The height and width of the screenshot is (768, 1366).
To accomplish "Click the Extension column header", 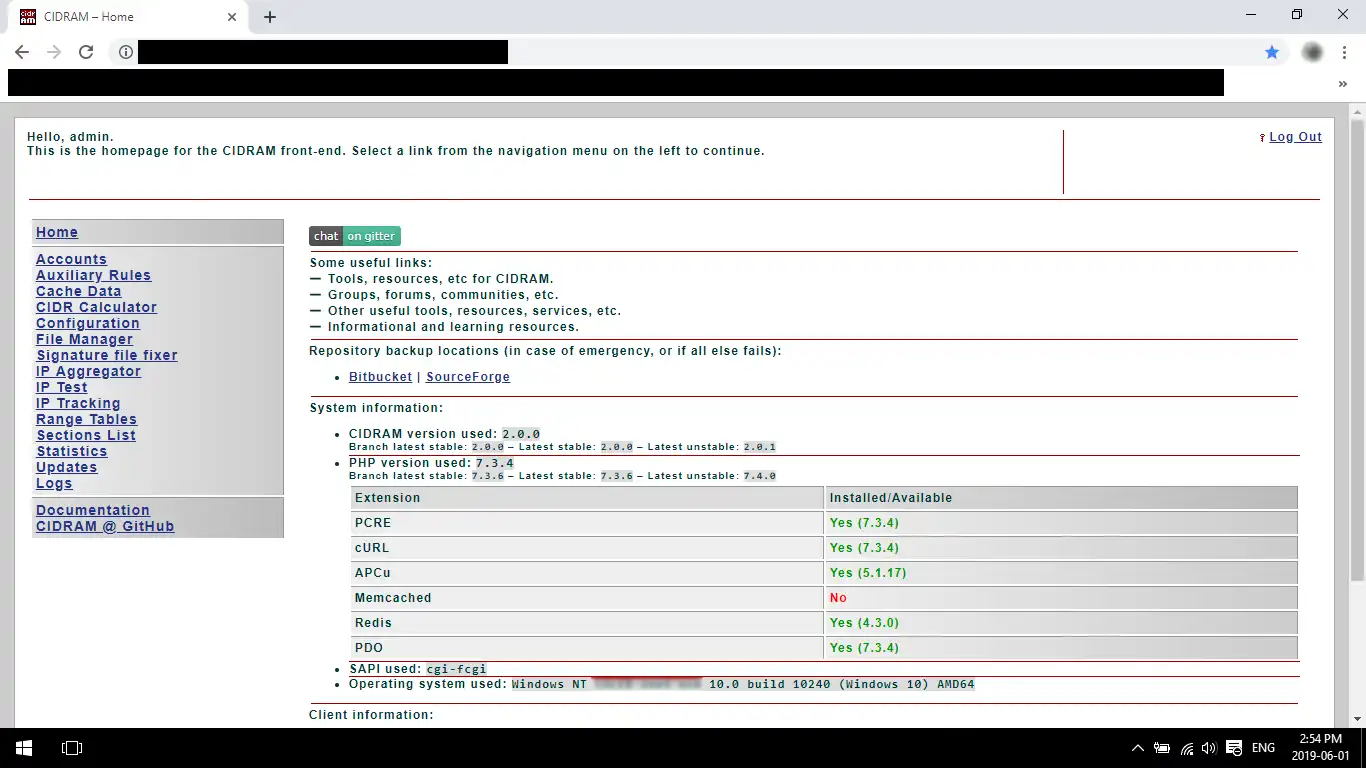I will click(x=588, y=498).
